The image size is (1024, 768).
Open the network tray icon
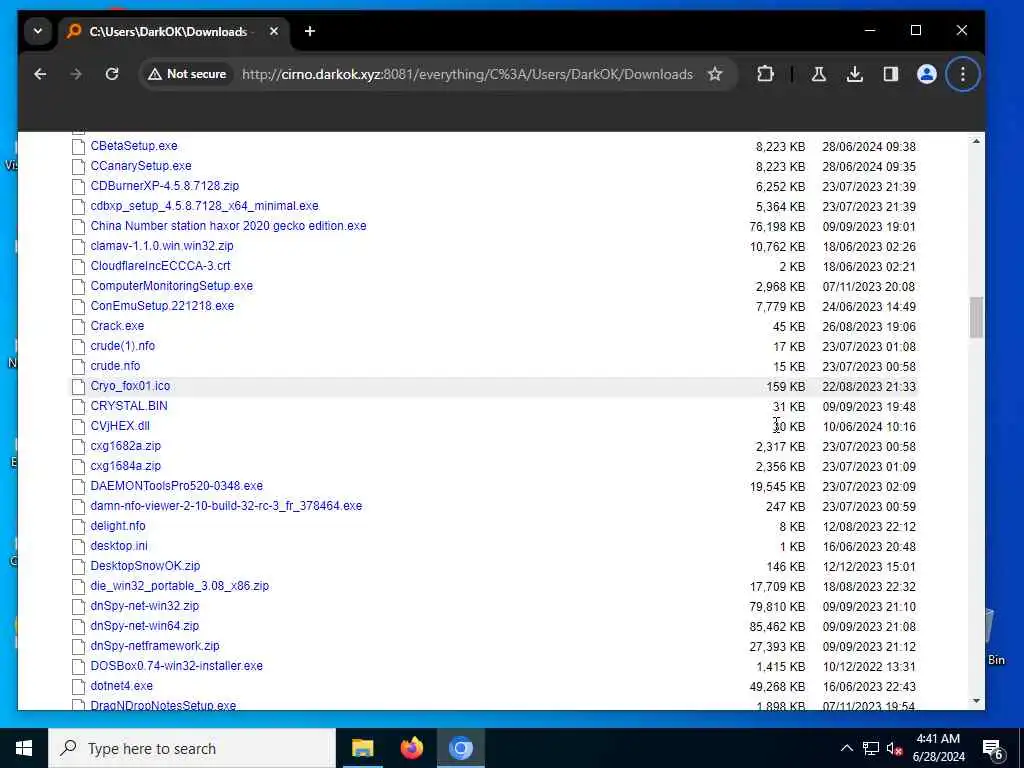coord(871,748)
